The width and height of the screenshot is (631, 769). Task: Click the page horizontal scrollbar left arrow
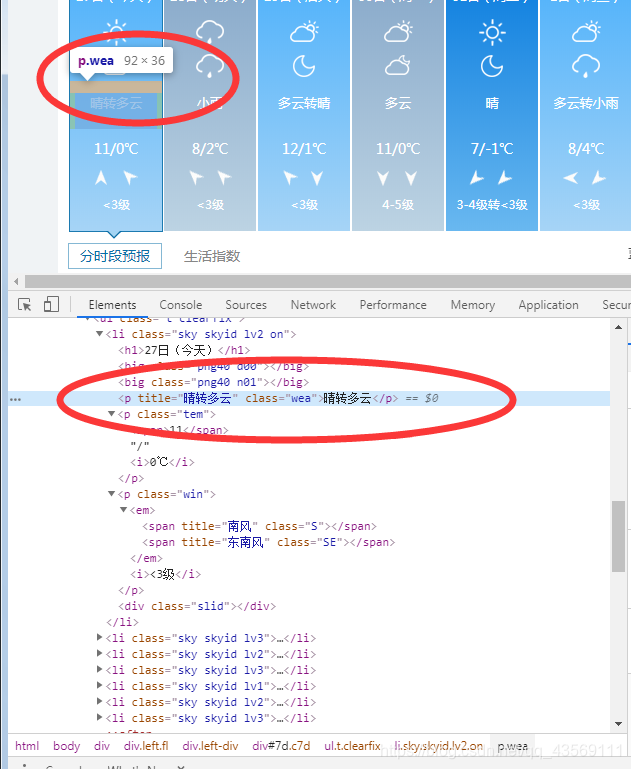pos(16,282)
